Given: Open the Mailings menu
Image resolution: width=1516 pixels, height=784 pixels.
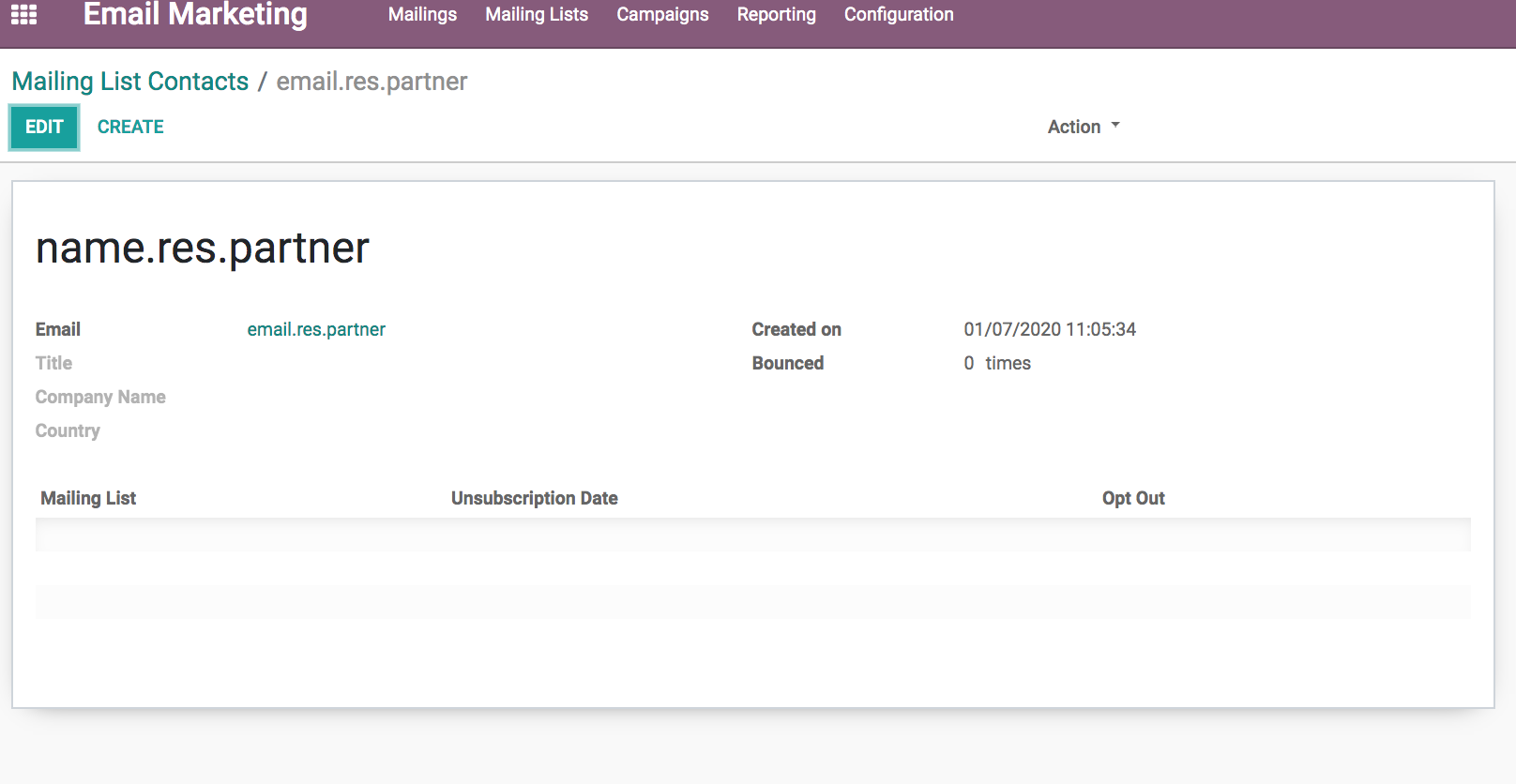Looking at the screenshot, I should [422, 14].
